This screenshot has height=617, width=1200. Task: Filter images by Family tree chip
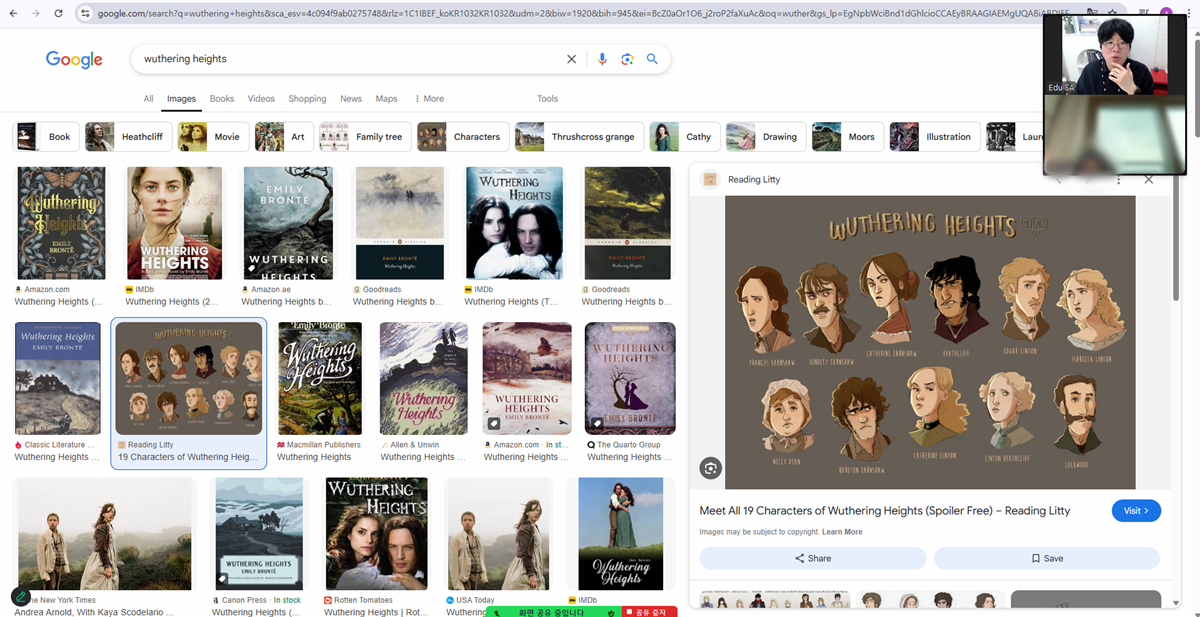click(365, 137)
